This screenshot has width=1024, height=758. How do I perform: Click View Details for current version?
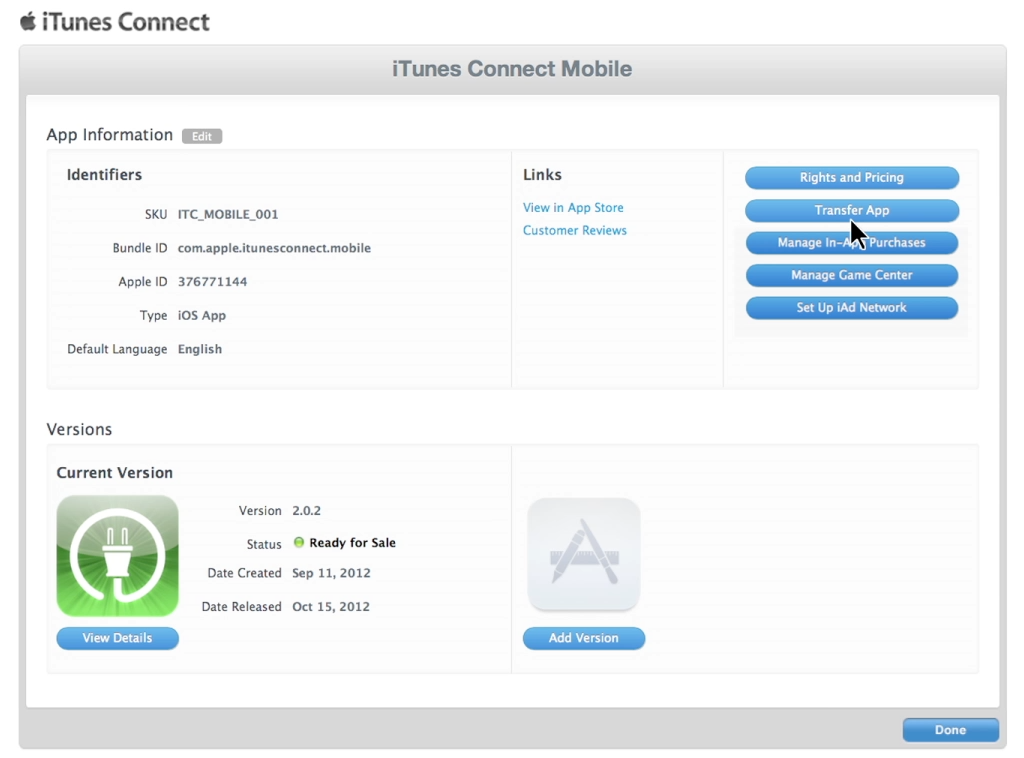[x=118, y=638]
